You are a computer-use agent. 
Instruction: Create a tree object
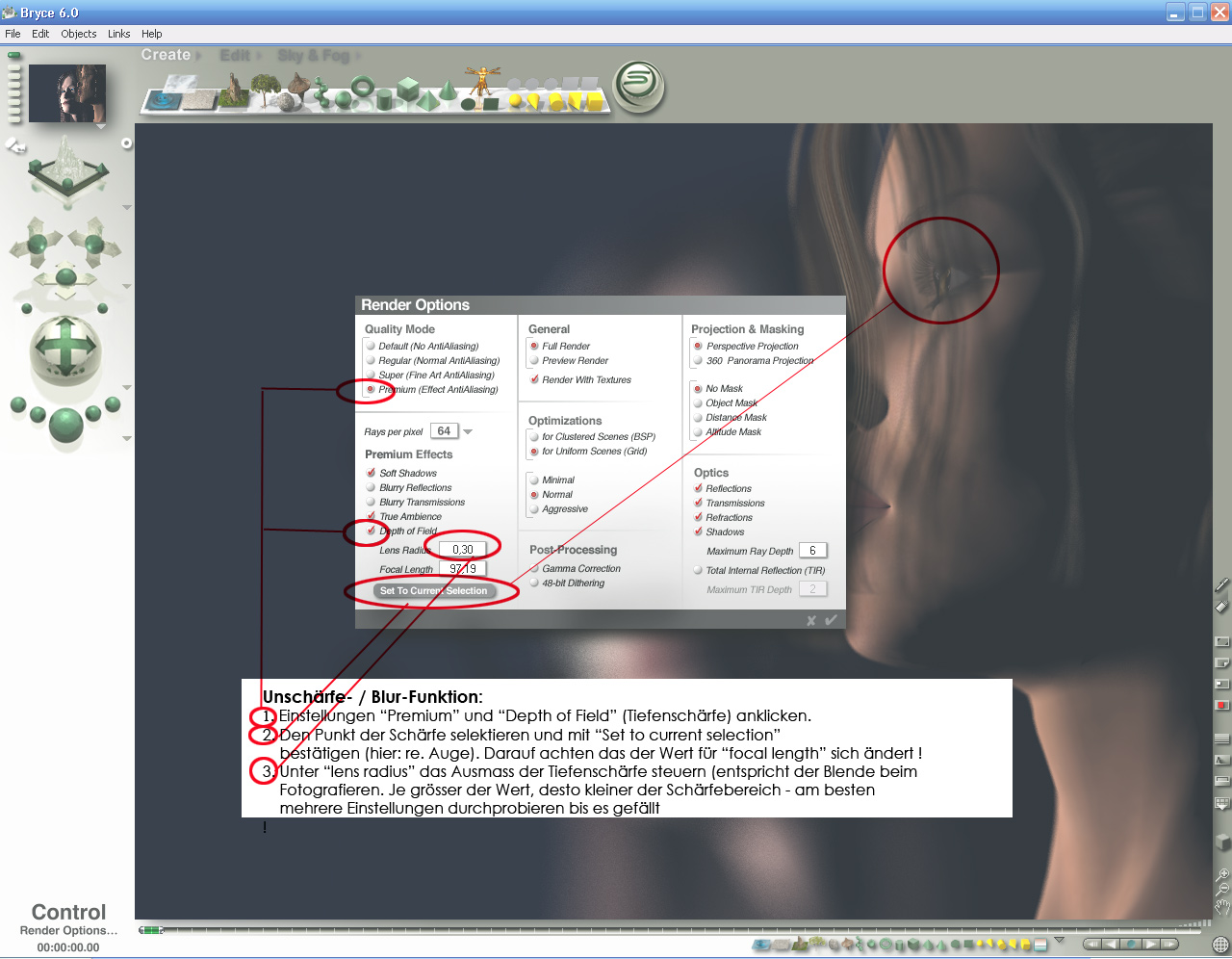point(264,91)
